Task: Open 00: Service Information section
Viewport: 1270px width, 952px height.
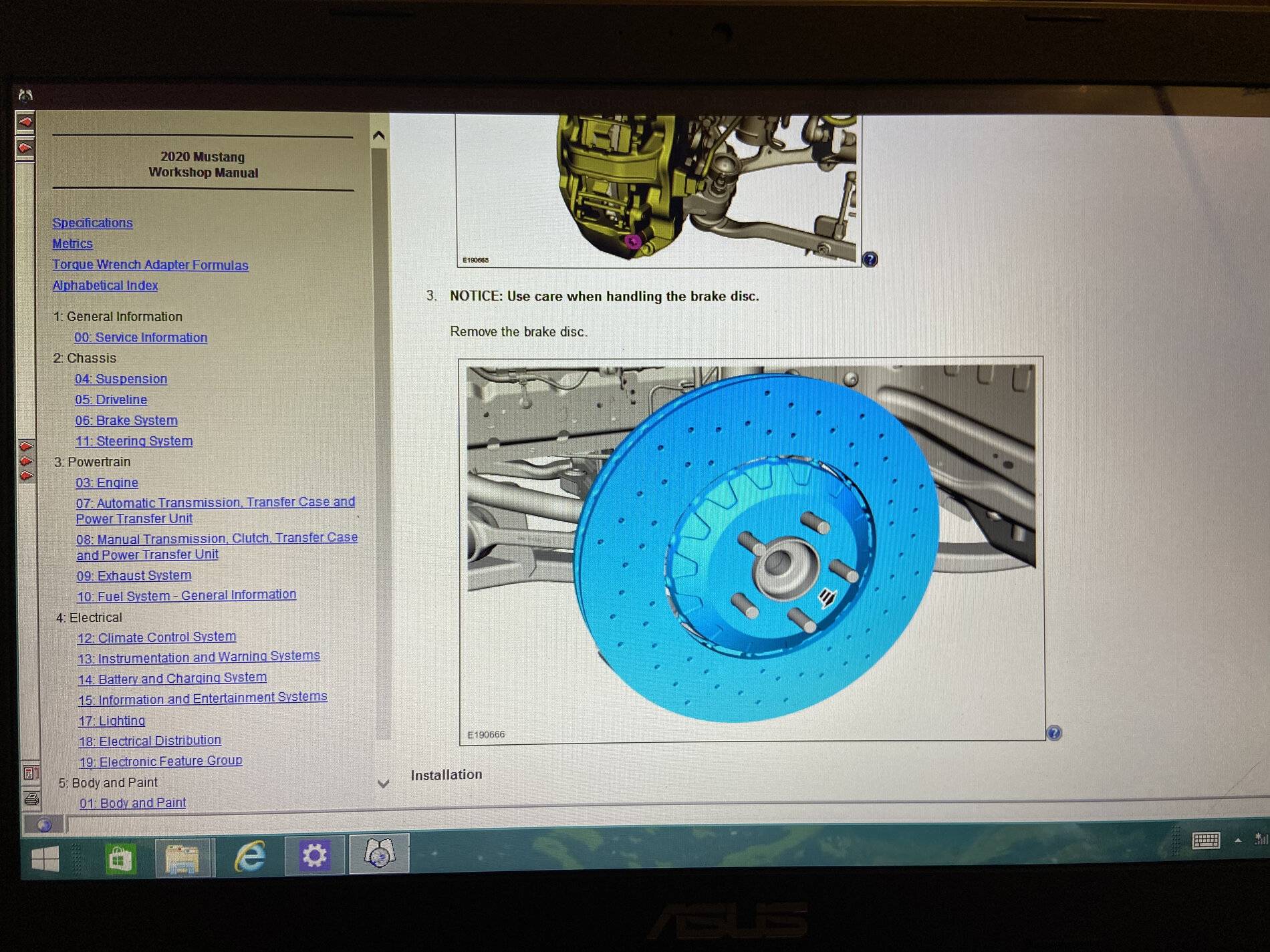Action: 140,337
